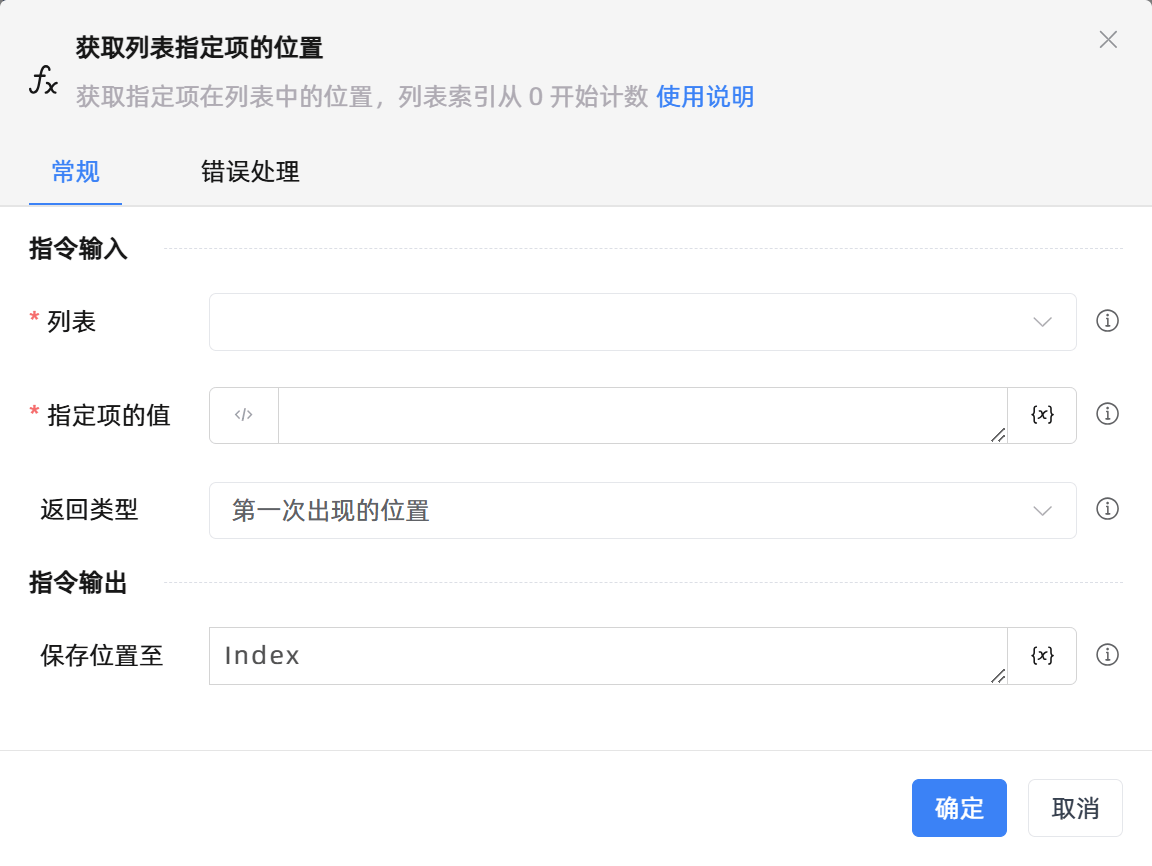This screenshot has height=866, width=1152.
Task: Show info icon for 保存位置至
Action: click(x=1107, y=655)
